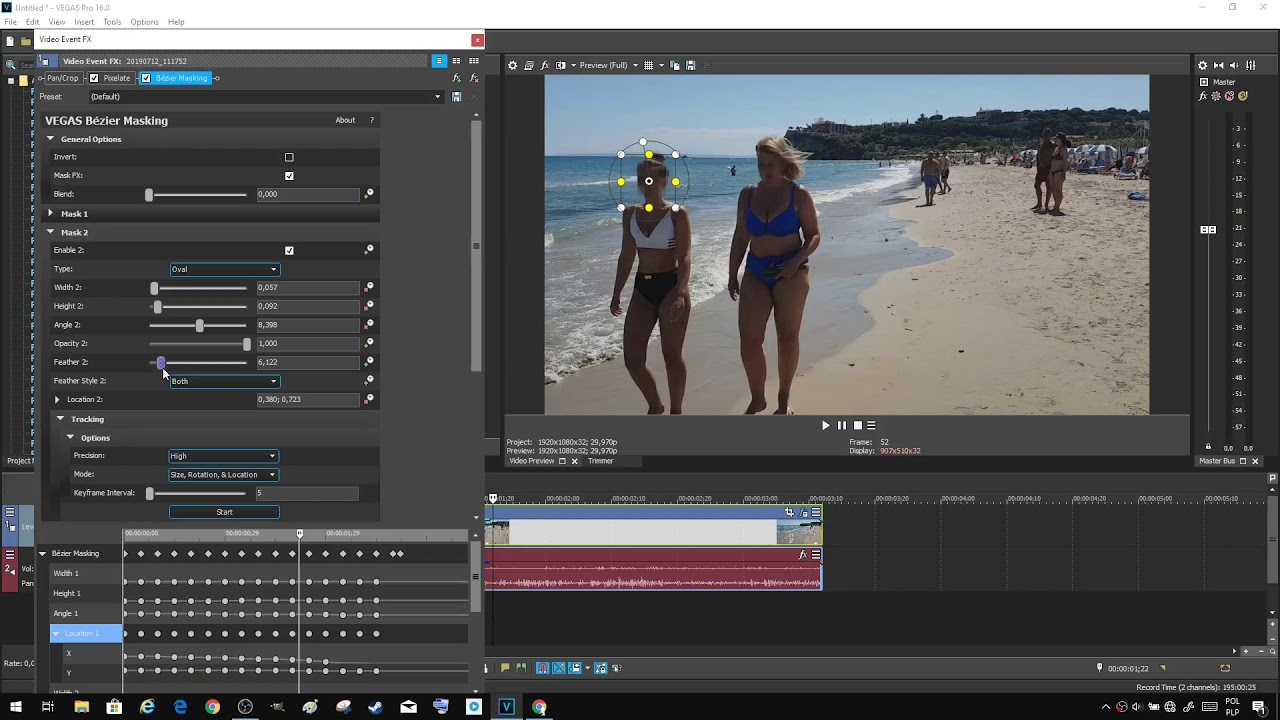Toggle Split Screen View in preview
The height and width of the screenshot is (720, 1280).
click(x=561, y=65)
